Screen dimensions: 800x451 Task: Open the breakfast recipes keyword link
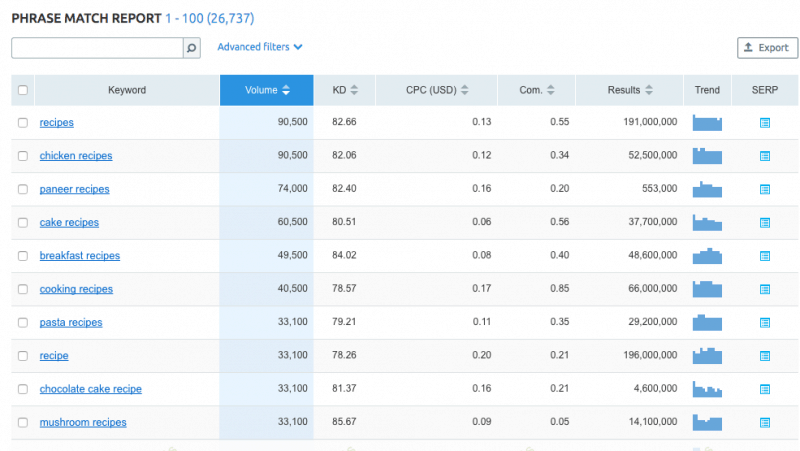point(80,256)
